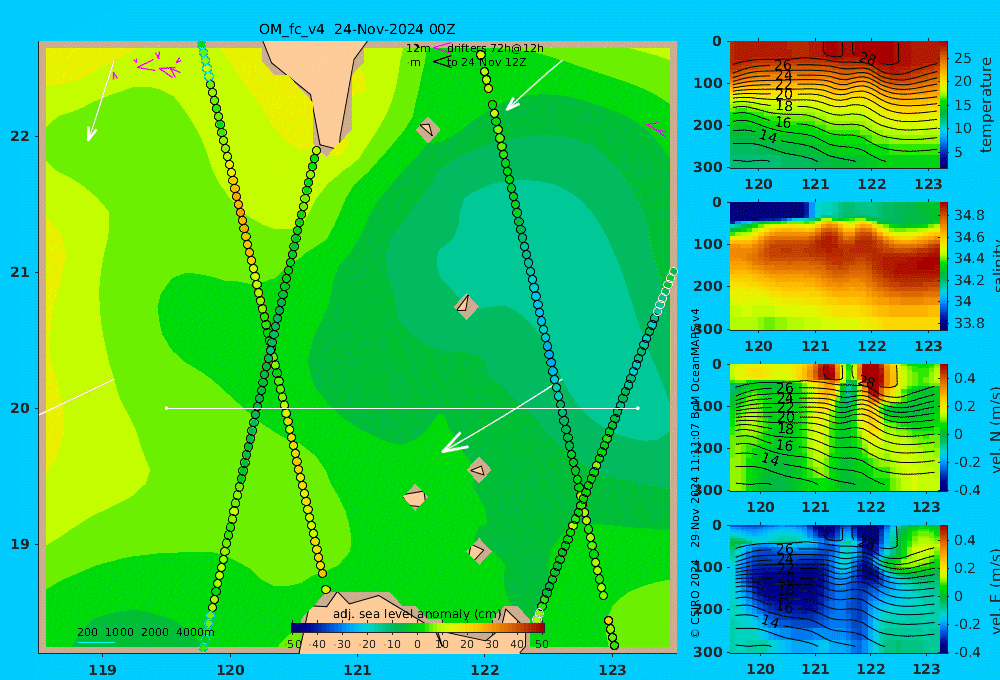Click the 50 tick at anomaly colorbar right end

click(541, 644)
